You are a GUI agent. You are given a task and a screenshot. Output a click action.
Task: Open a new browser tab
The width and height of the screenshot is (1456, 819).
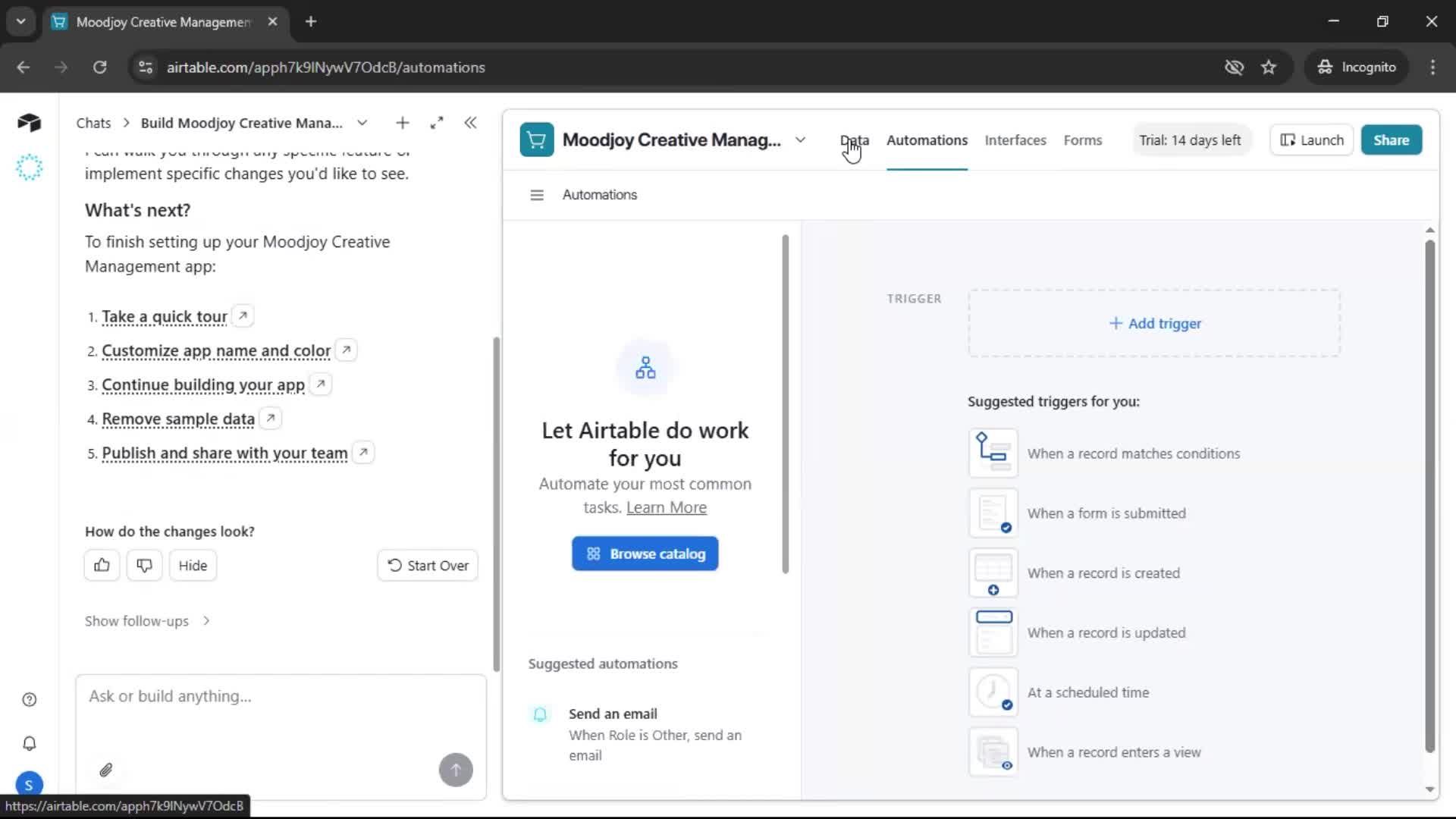(x=311, y=22)
